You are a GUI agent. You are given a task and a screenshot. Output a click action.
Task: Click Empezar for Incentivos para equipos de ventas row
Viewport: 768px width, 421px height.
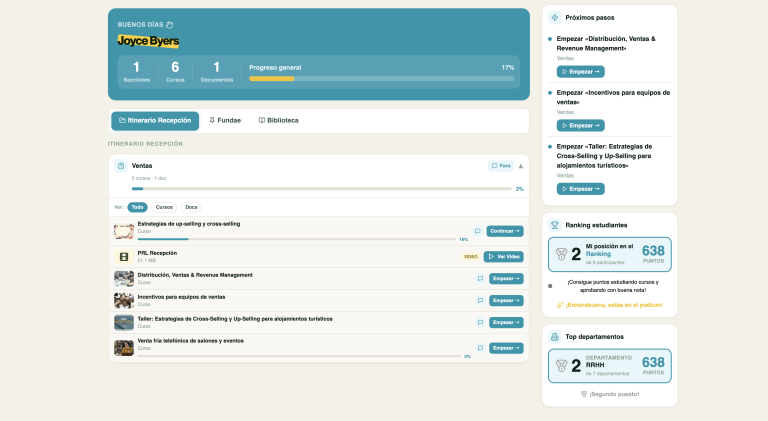[506, 301]
